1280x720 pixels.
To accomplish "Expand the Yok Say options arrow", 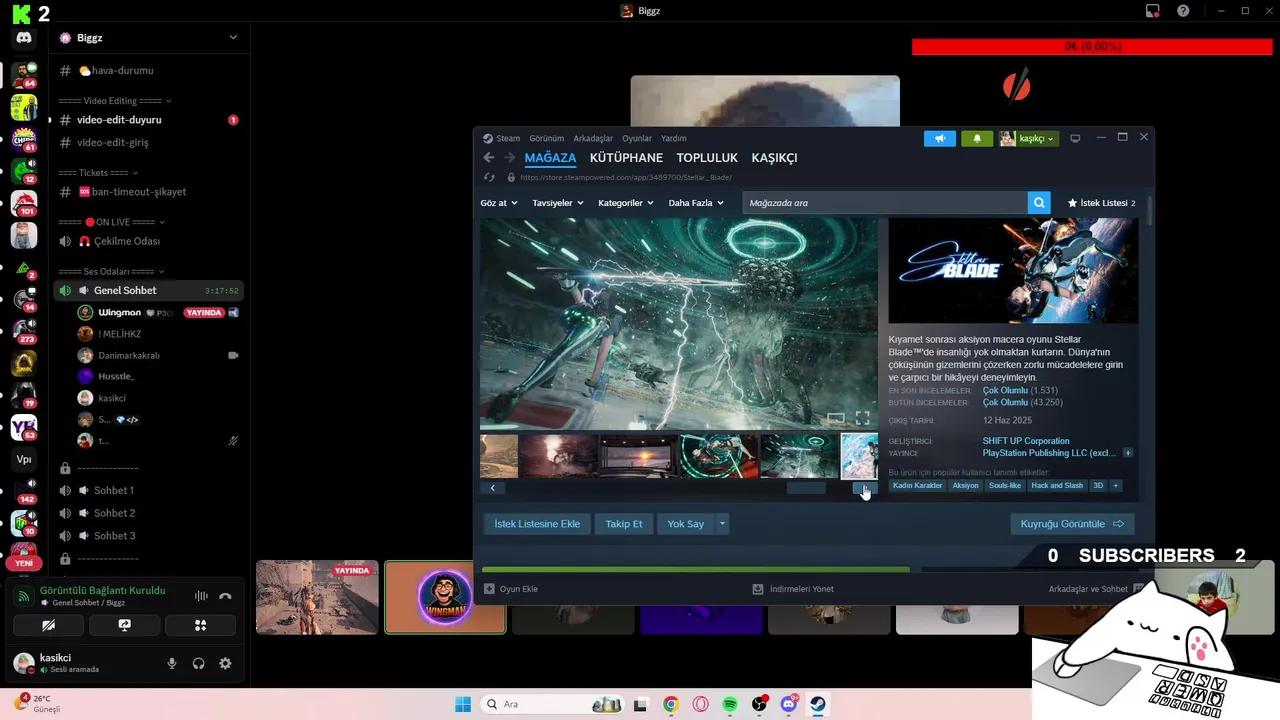I will click(x=722, y=524).
